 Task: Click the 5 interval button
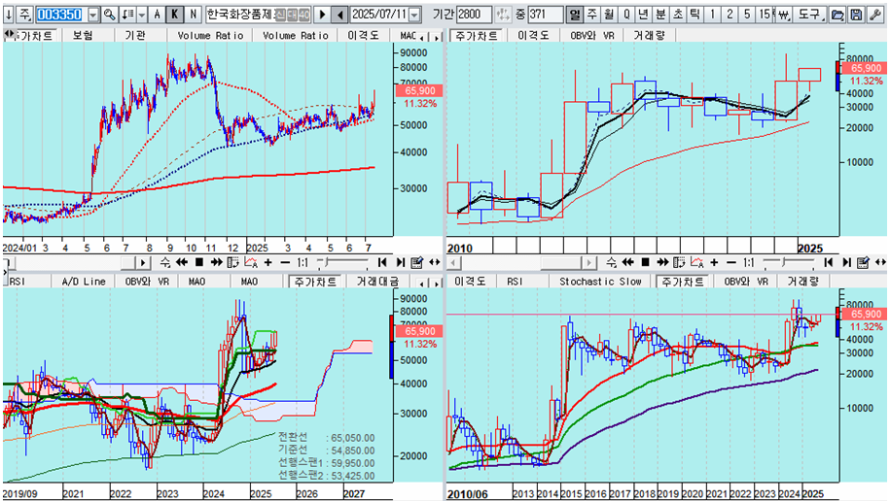(747, 14)
